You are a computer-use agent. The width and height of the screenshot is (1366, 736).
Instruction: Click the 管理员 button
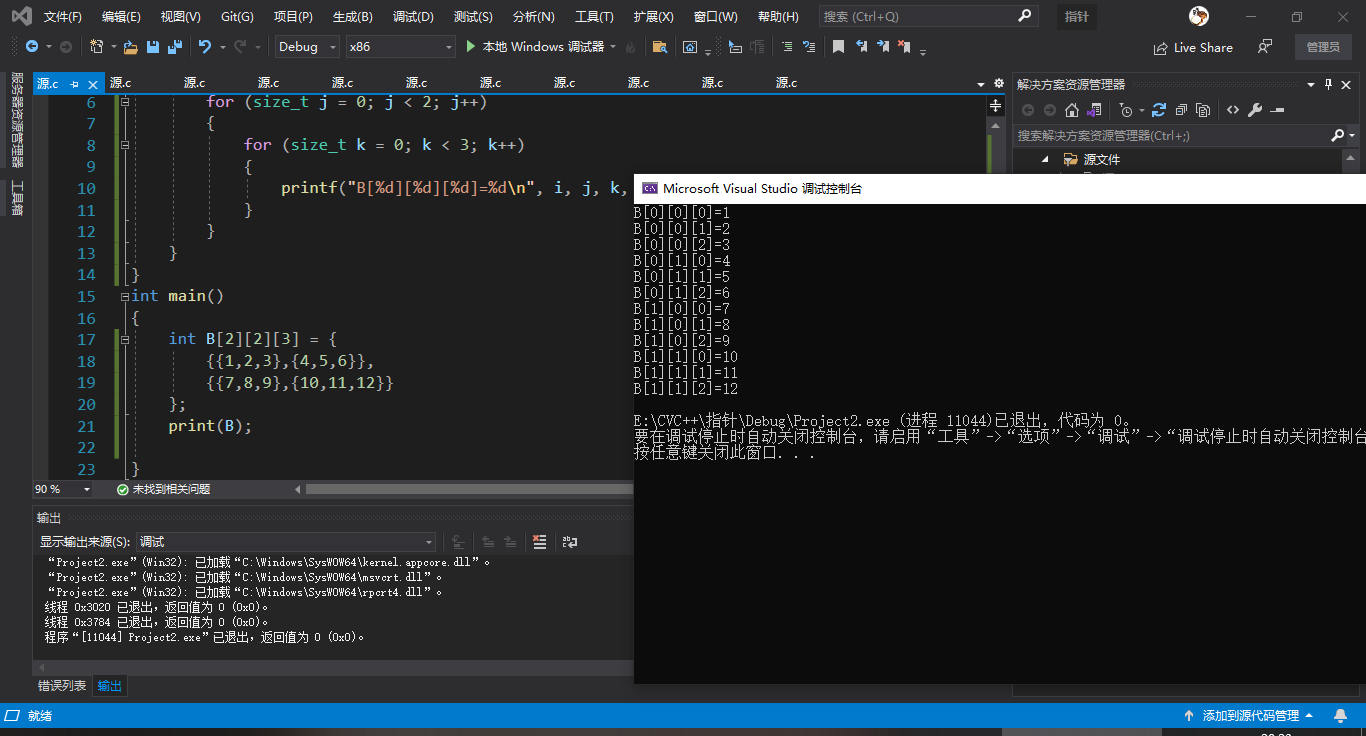1323,47
